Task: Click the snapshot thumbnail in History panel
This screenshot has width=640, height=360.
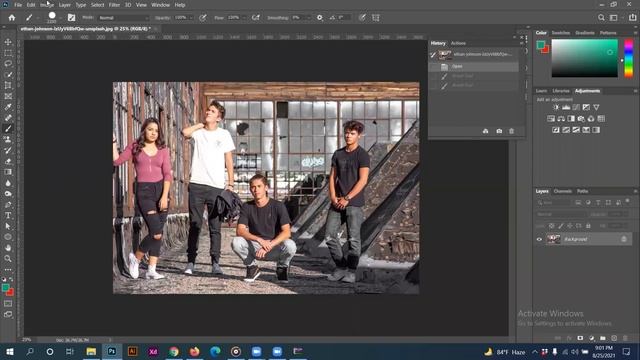Action: coord(445,54)
